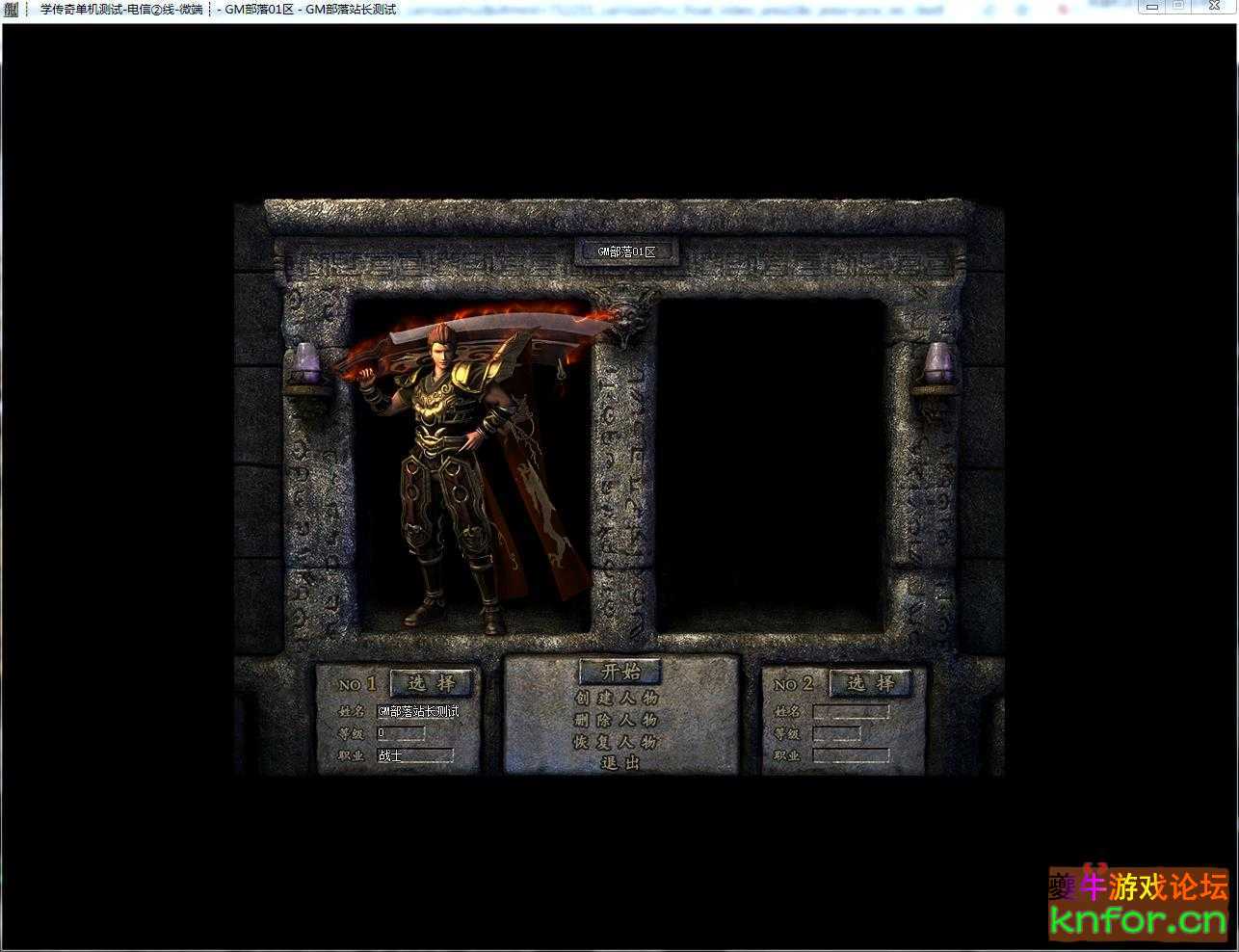
Task: Choose 创建人物 to create a character
Action: pyautogui.click(x=617, y=697)
